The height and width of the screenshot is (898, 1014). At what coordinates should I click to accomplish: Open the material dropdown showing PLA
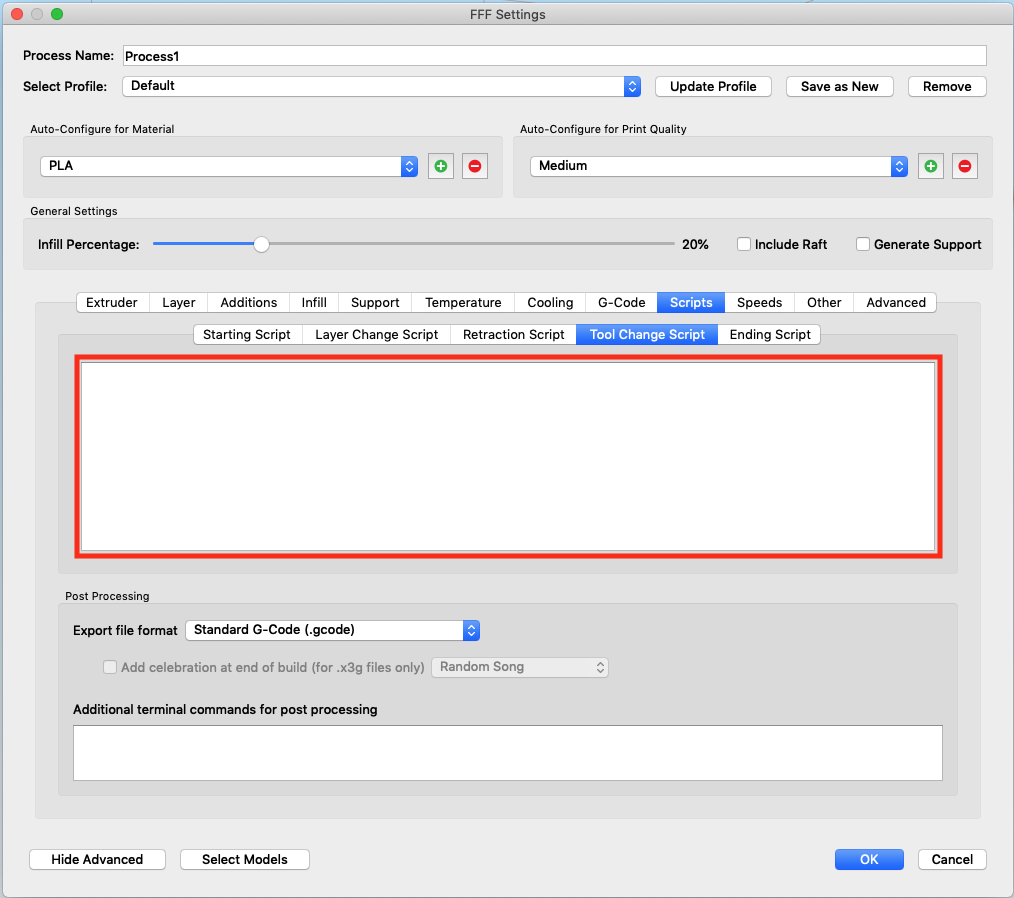coord(229,166)
